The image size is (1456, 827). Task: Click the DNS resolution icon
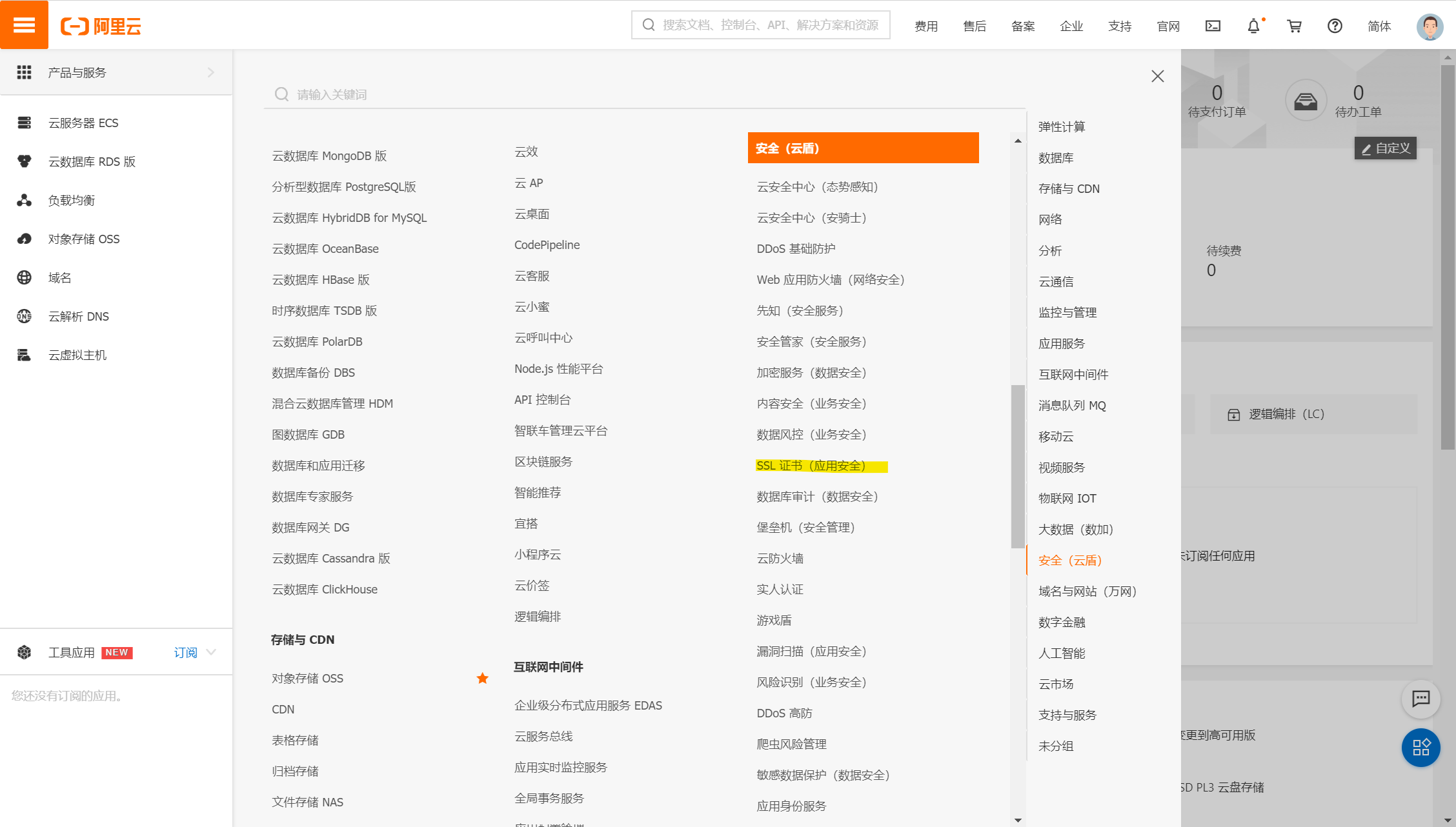[24, 316]
